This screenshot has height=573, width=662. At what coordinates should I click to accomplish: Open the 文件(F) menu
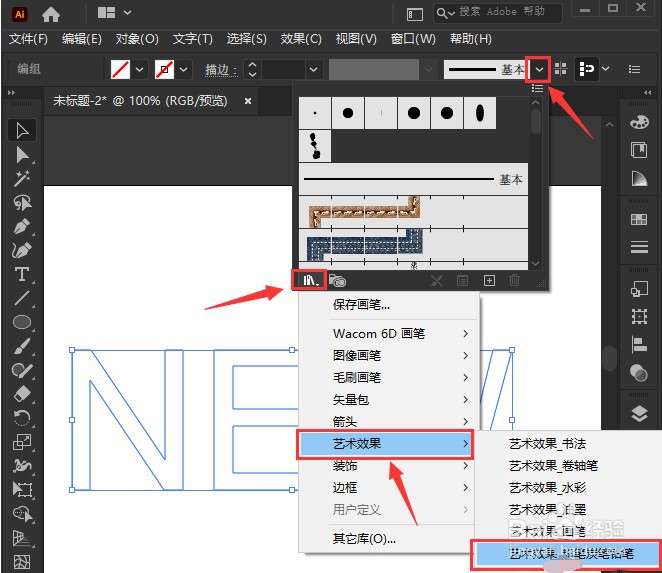(28, 39)
